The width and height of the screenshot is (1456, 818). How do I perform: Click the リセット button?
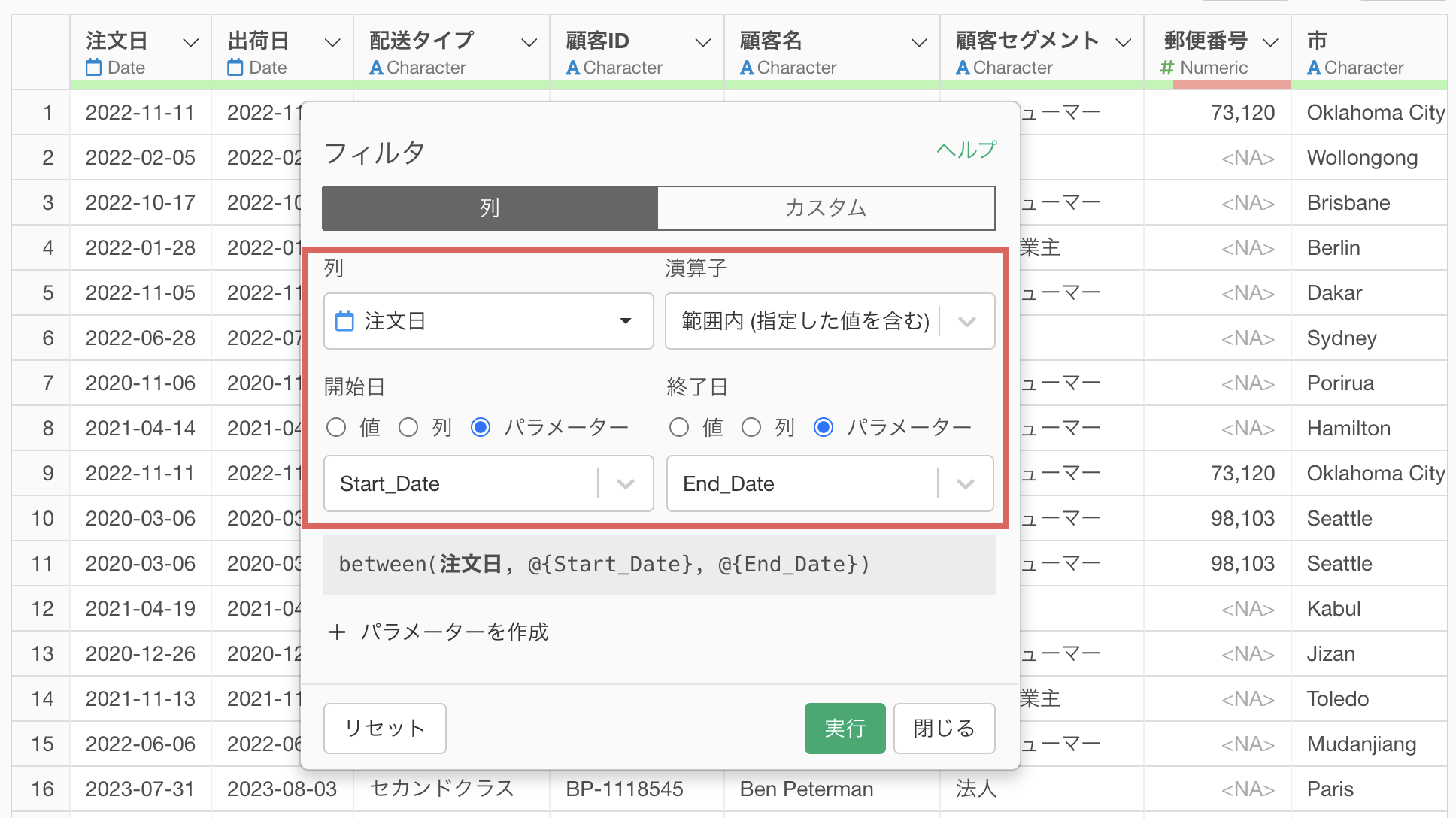385,729
